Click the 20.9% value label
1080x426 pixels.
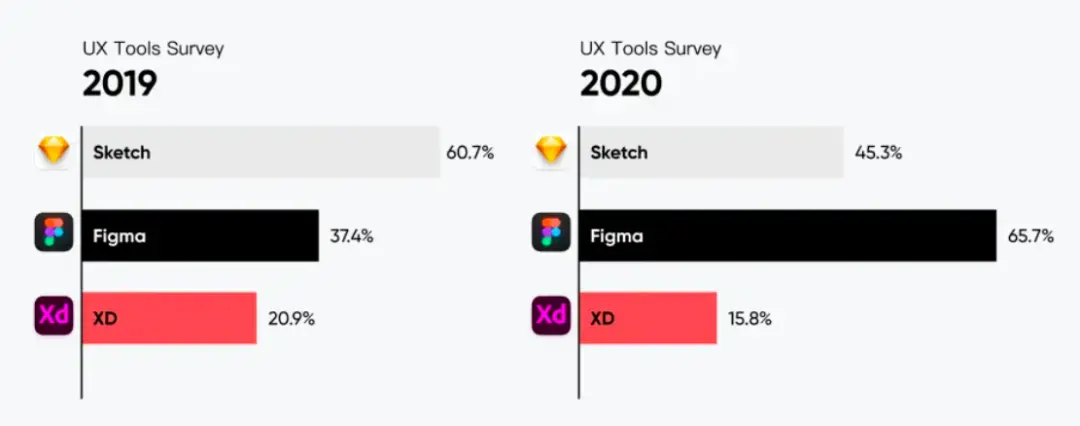point(292,319)
